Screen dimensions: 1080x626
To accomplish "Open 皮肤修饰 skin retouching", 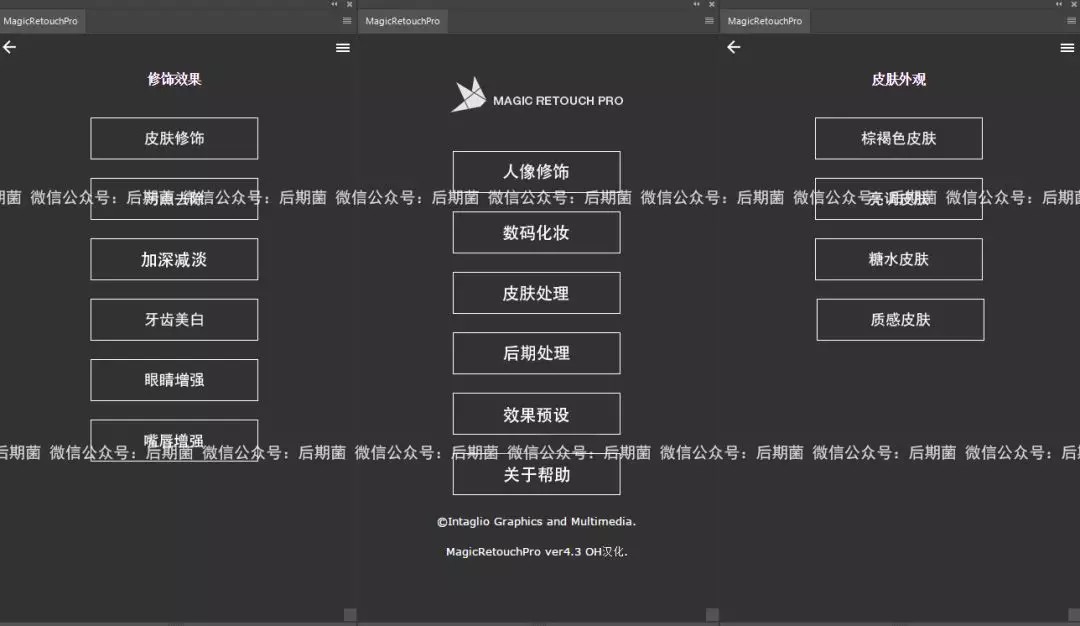I will click(174, 138).
